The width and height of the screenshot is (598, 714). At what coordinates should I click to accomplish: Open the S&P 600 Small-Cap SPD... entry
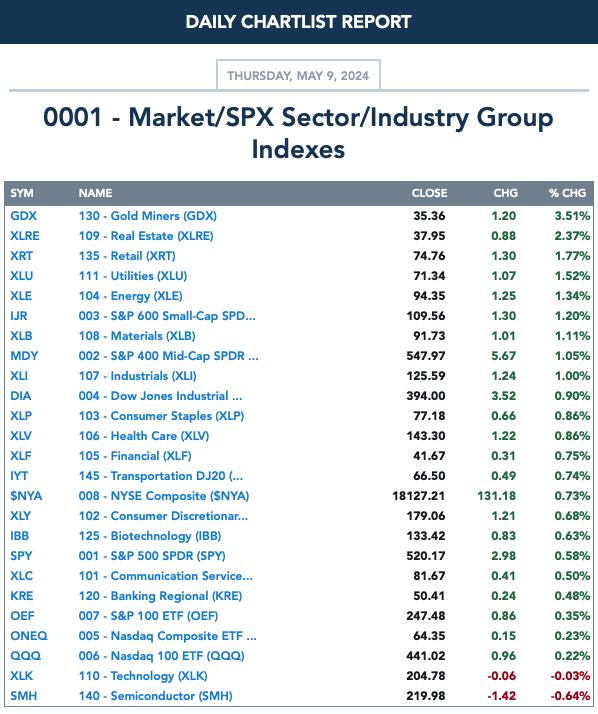[167, 316]
